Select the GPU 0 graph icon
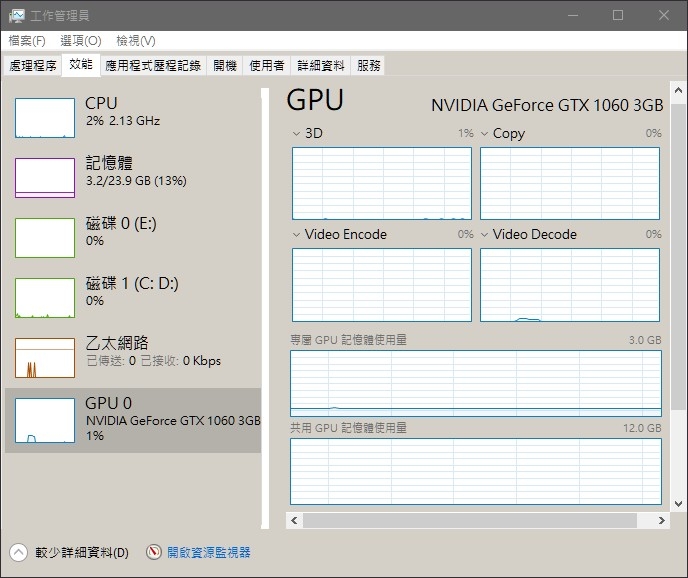The width and height of the screenshot is (688, 578). point(45,420)
